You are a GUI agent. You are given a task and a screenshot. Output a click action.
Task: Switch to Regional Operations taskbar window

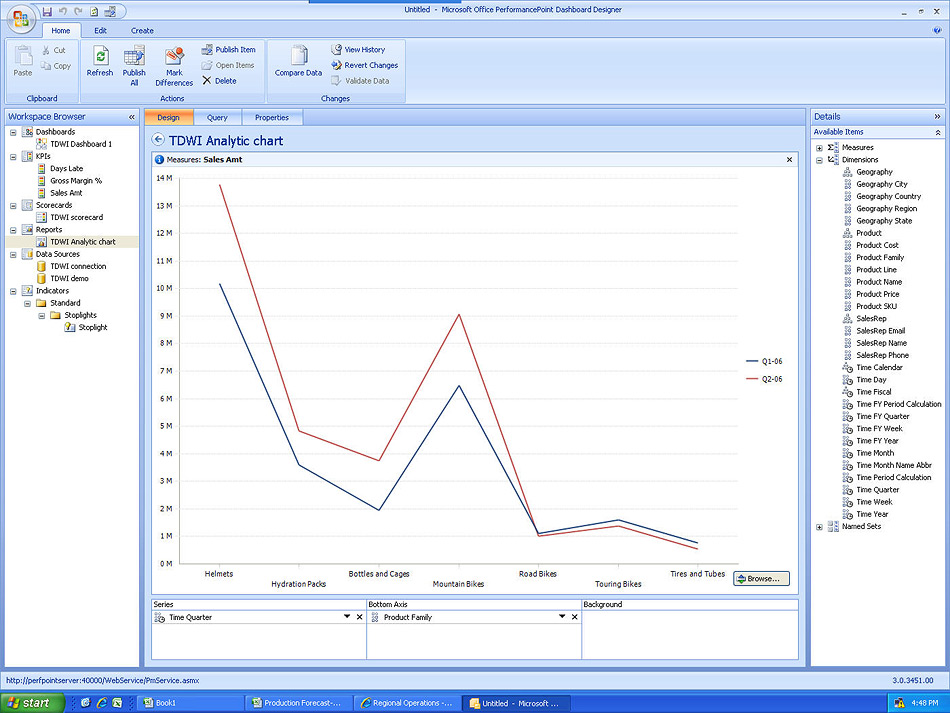pyautogui.click(x=406, y=703)
